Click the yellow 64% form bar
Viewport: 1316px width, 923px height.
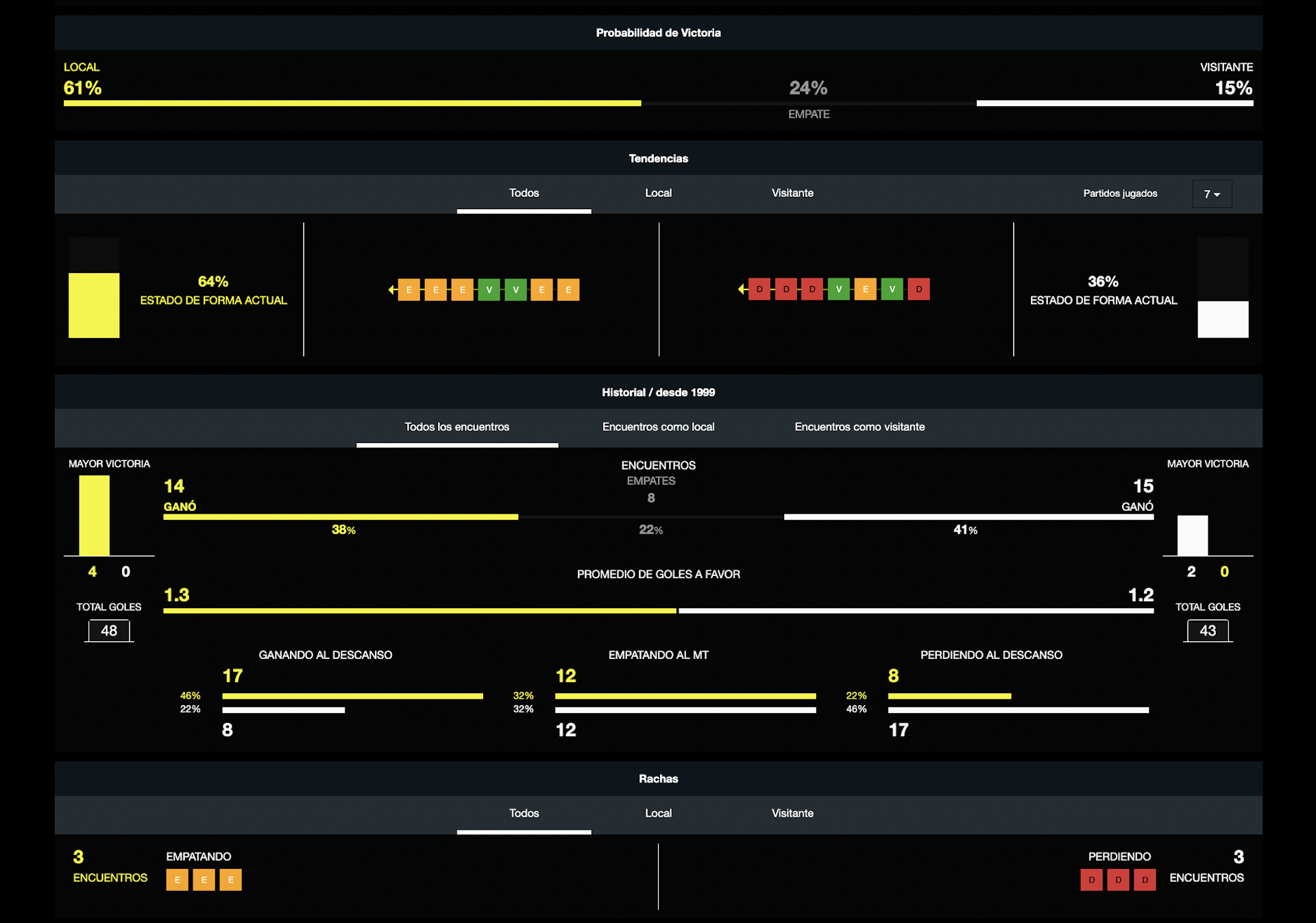94,305
